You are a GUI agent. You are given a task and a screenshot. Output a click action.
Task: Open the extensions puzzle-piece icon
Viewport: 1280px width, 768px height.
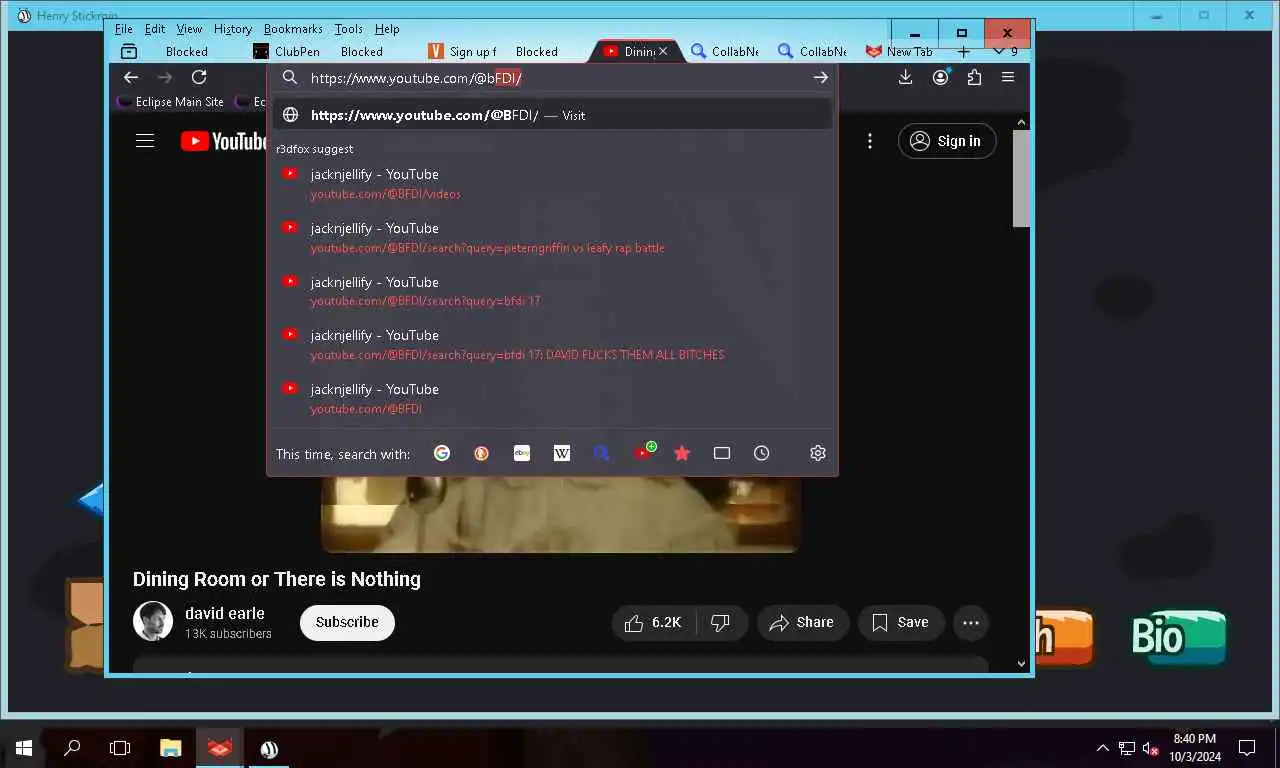coord(974,77)
